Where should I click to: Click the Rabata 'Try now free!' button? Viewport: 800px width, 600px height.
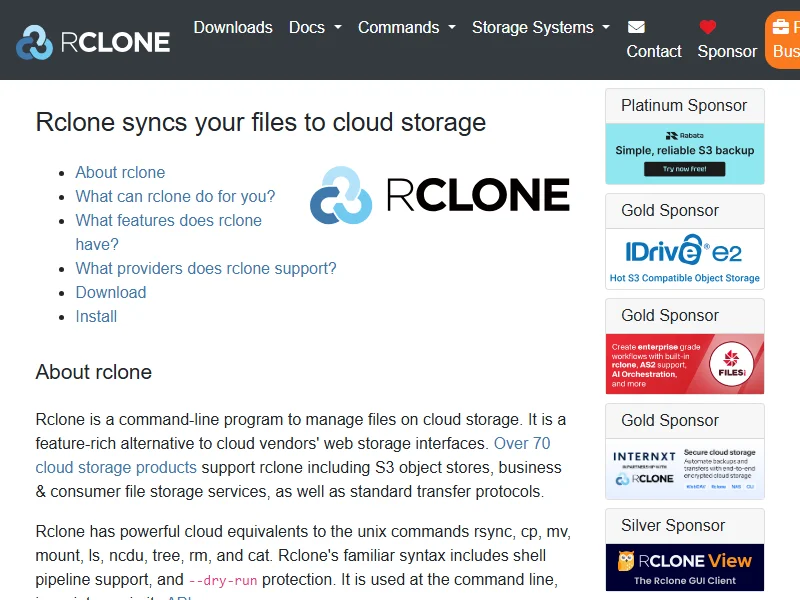coord(685,169)
